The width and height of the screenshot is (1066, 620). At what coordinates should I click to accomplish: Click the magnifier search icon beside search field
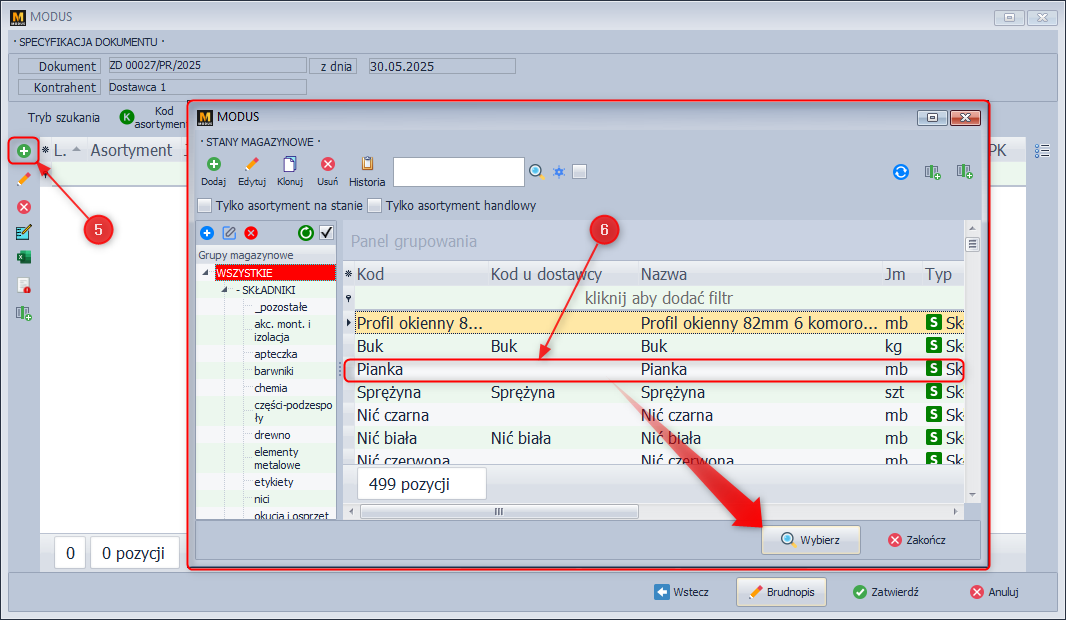tap(537, 172)
